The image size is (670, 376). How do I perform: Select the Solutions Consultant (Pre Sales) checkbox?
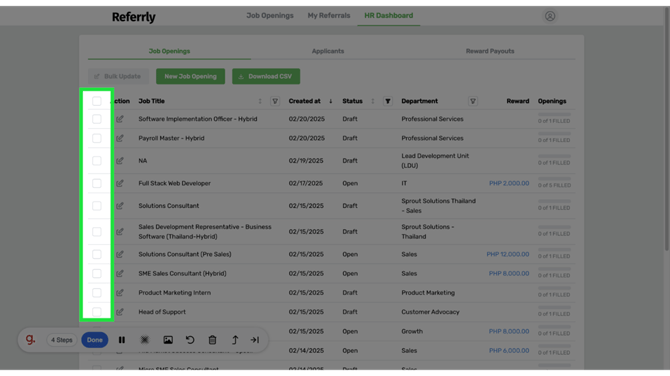coord(97,254)
